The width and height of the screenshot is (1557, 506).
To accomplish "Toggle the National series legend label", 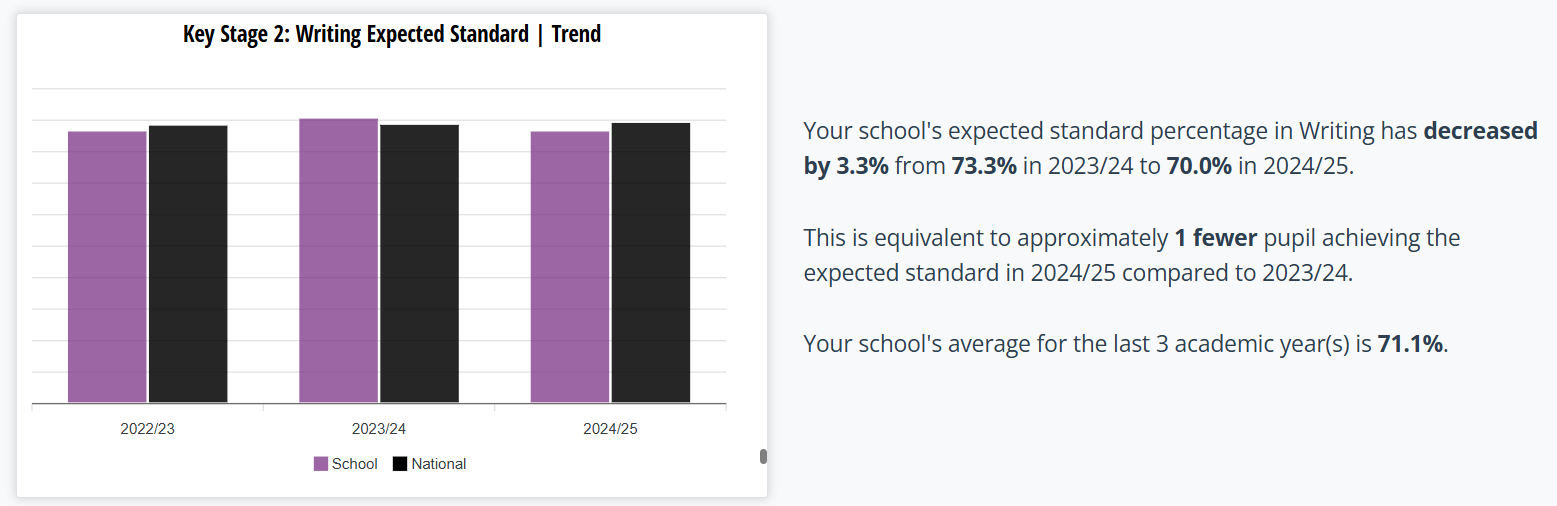I will pos(439,464).
